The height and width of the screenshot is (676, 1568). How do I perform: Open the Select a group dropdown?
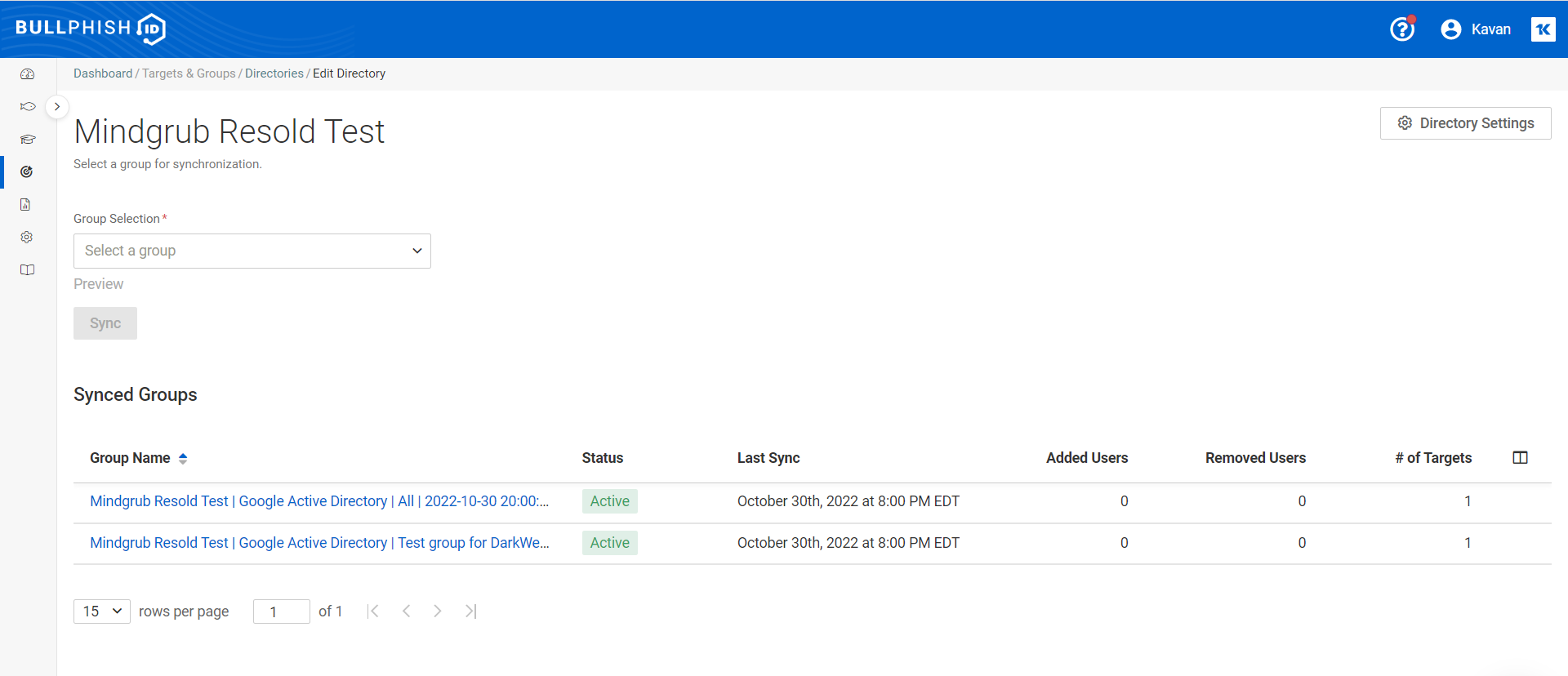tap(252, 251)
